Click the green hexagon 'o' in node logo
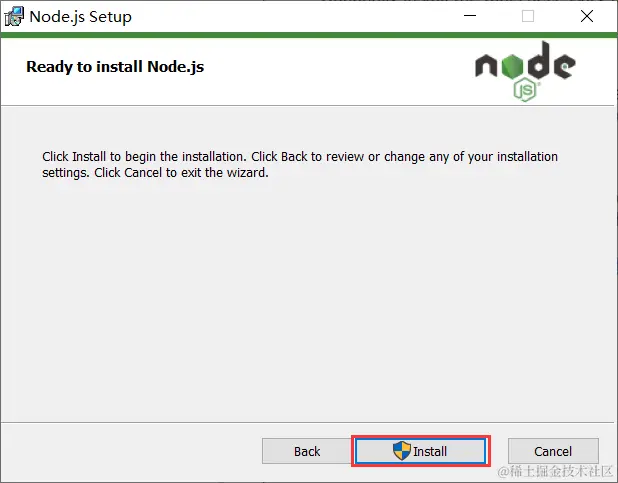This screenshot has height=483, width=618. pyautogui.click(x=510, y=65)
